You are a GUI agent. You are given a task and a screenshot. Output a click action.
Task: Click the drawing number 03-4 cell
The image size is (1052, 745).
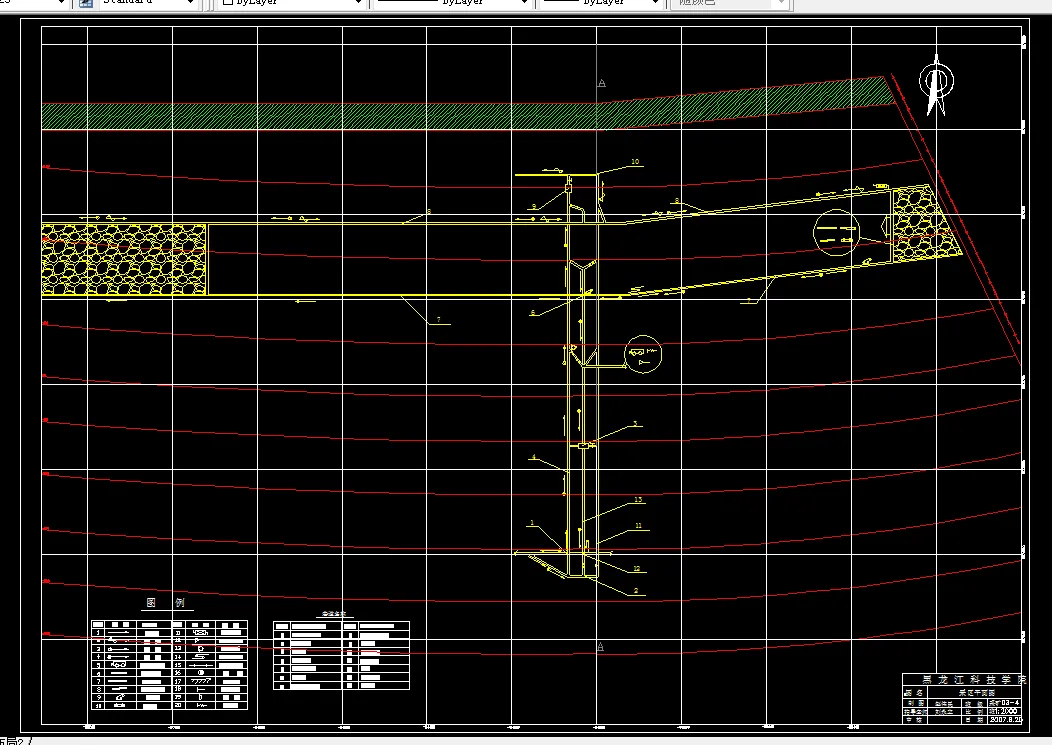pyautogui.click(x=1004, y=702)
